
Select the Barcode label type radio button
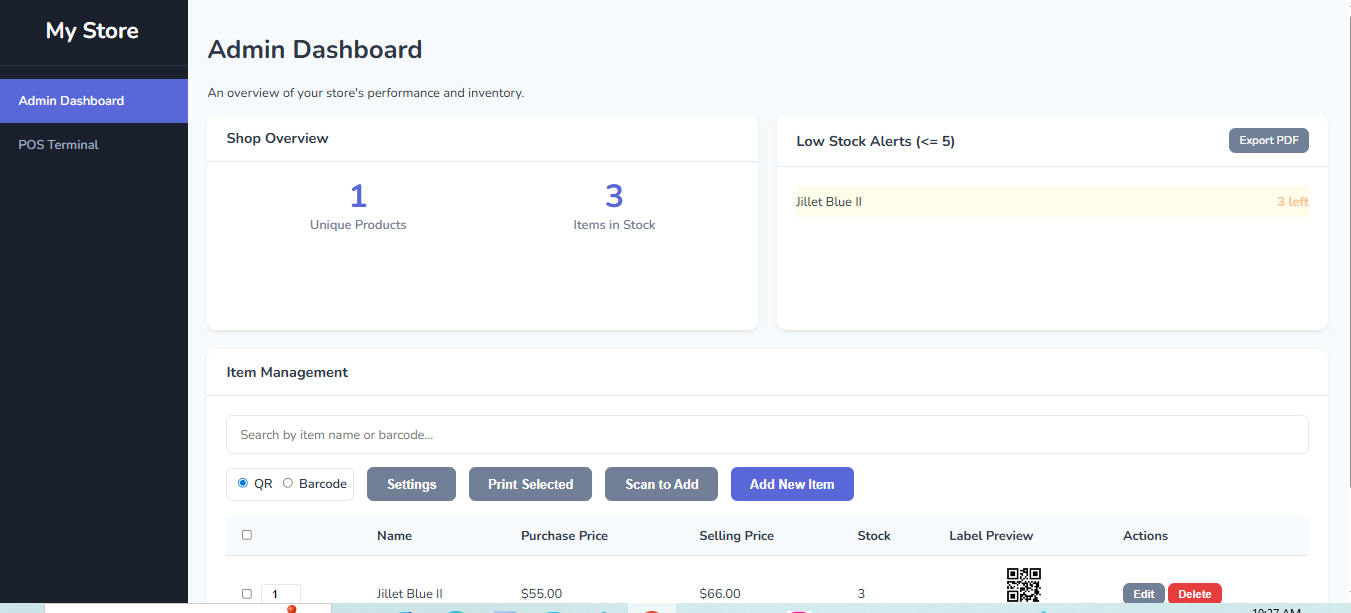tap(288, 483)
